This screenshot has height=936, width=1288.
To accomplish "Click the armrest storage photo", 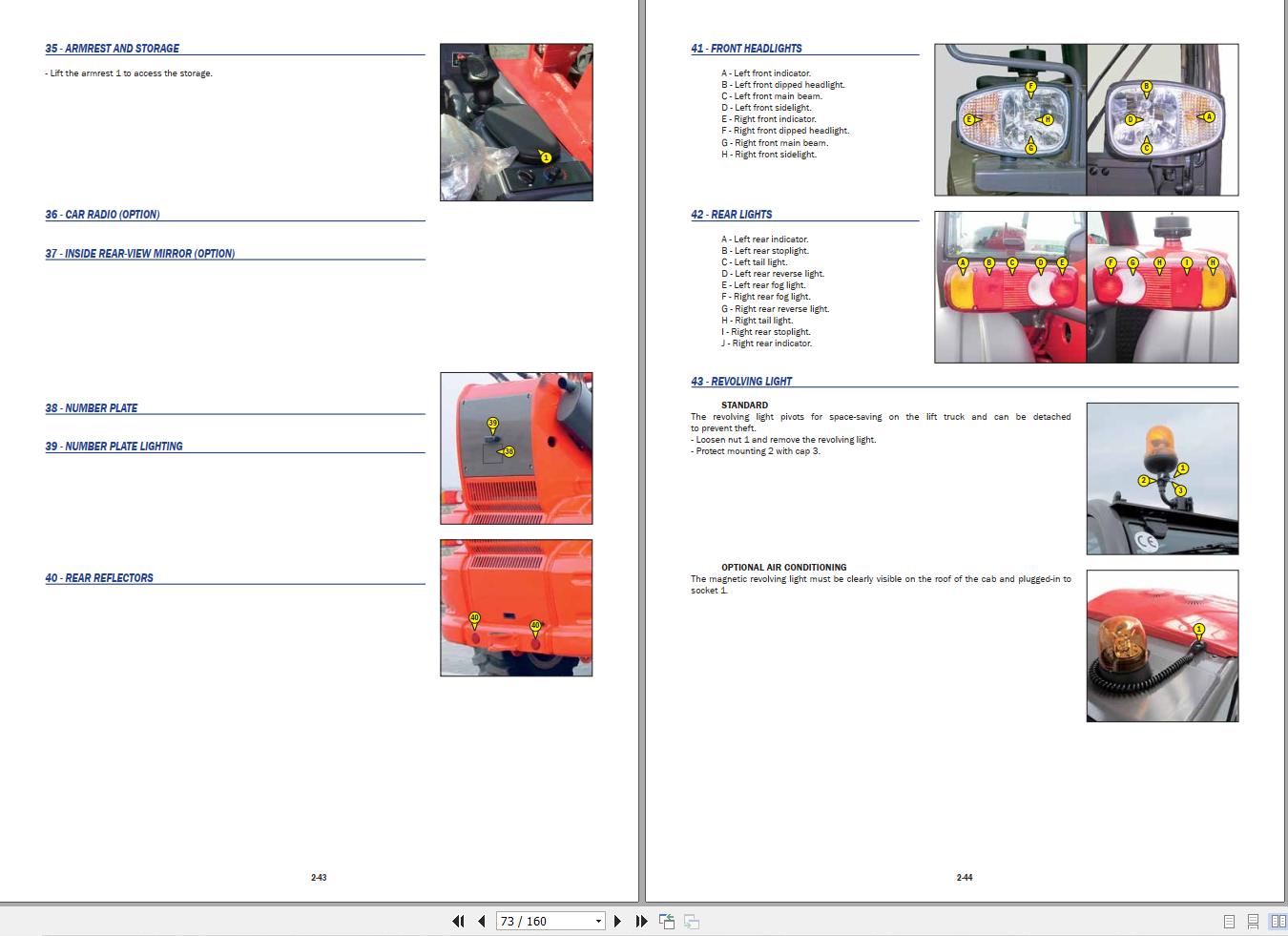I will pyautogui.click(x=516, y=121).
